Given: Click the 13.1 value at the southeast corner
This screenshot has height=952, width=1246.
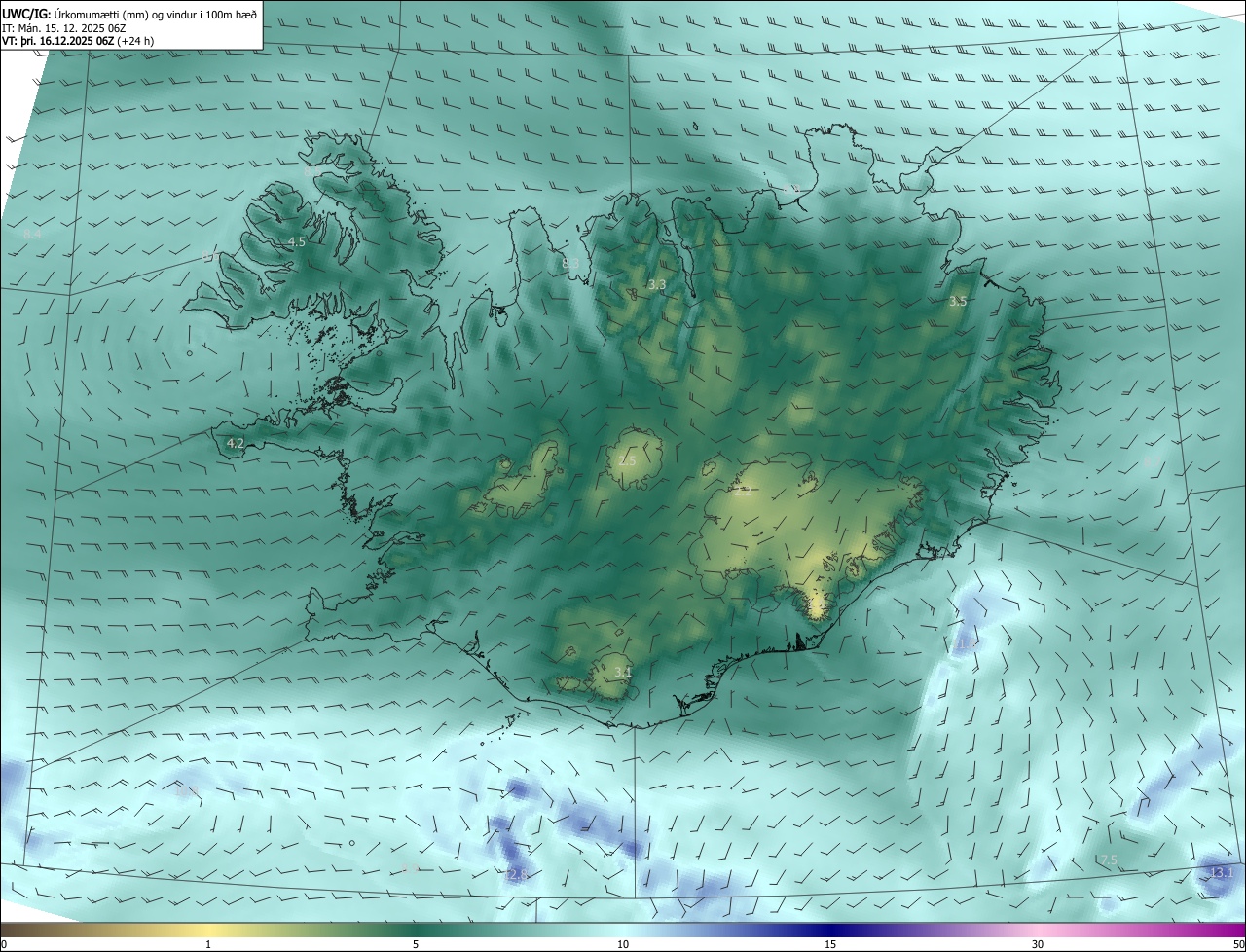Looking at the screenshot, I should (x=1221, y=872).
